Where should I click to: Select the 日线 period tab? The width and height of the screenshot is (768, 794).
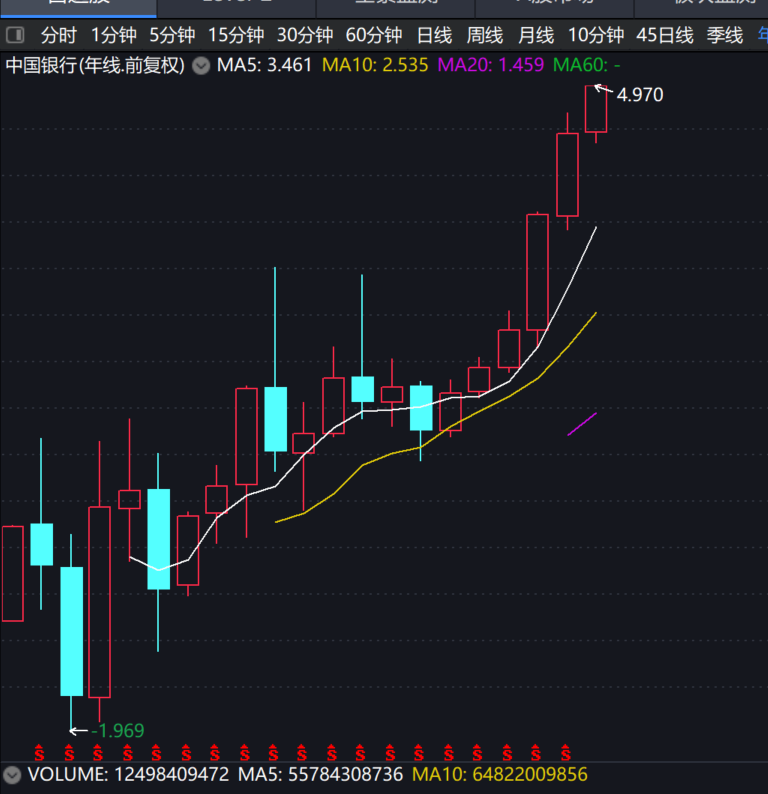click(434, 36)
